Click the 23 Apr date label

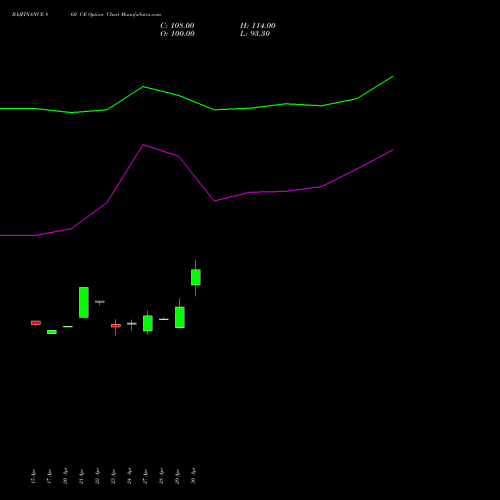tap(113, 476)
